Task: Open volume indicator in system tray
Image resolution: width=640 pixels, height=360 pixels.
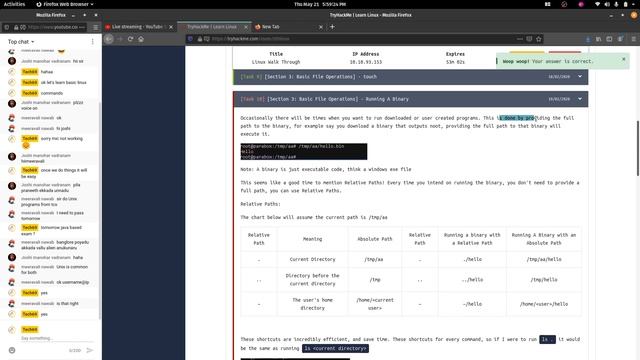Action: click(x=607, y=4)
